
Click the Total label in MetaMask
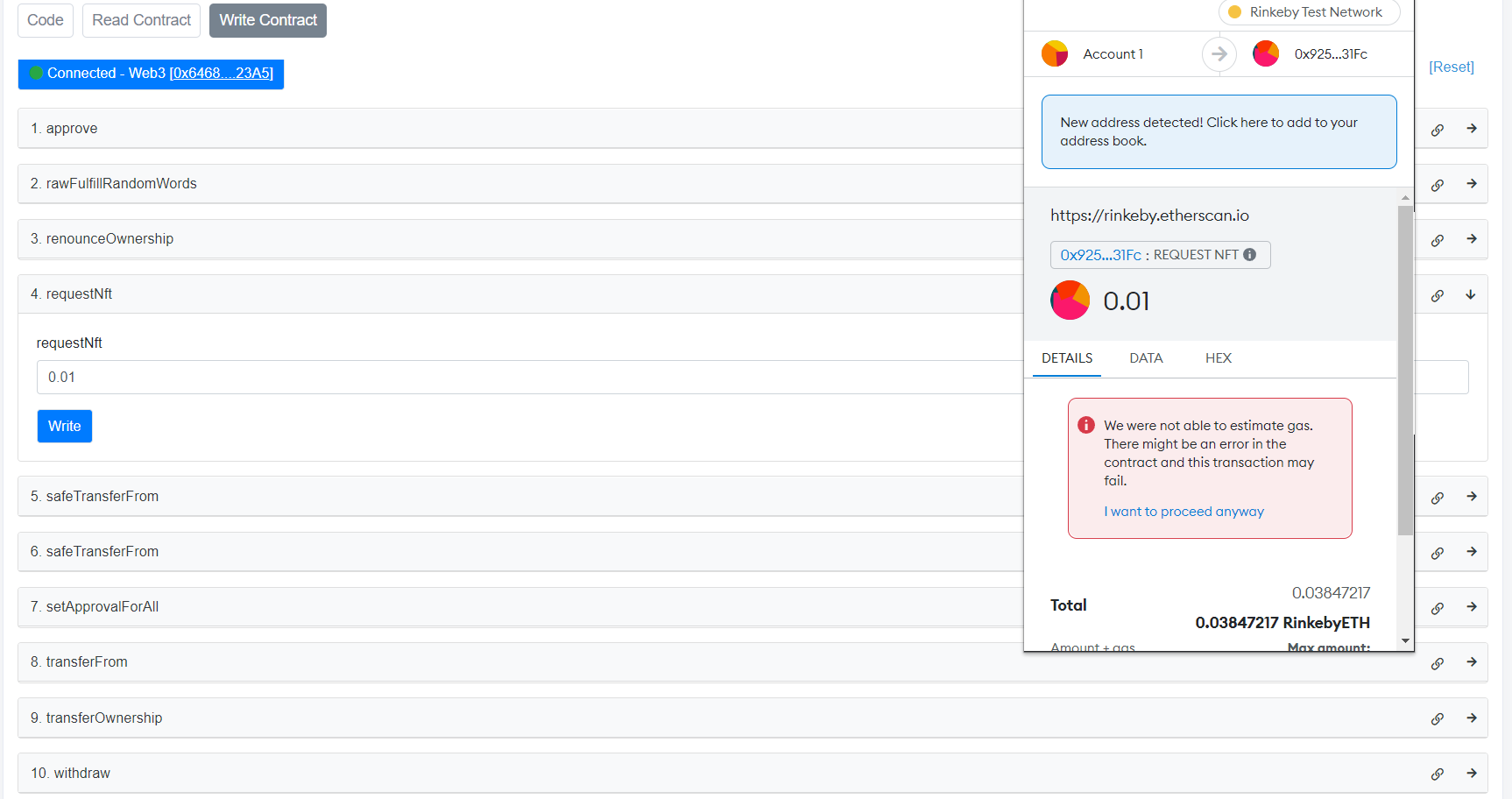pyautogui.click(x=1069, y=605)
